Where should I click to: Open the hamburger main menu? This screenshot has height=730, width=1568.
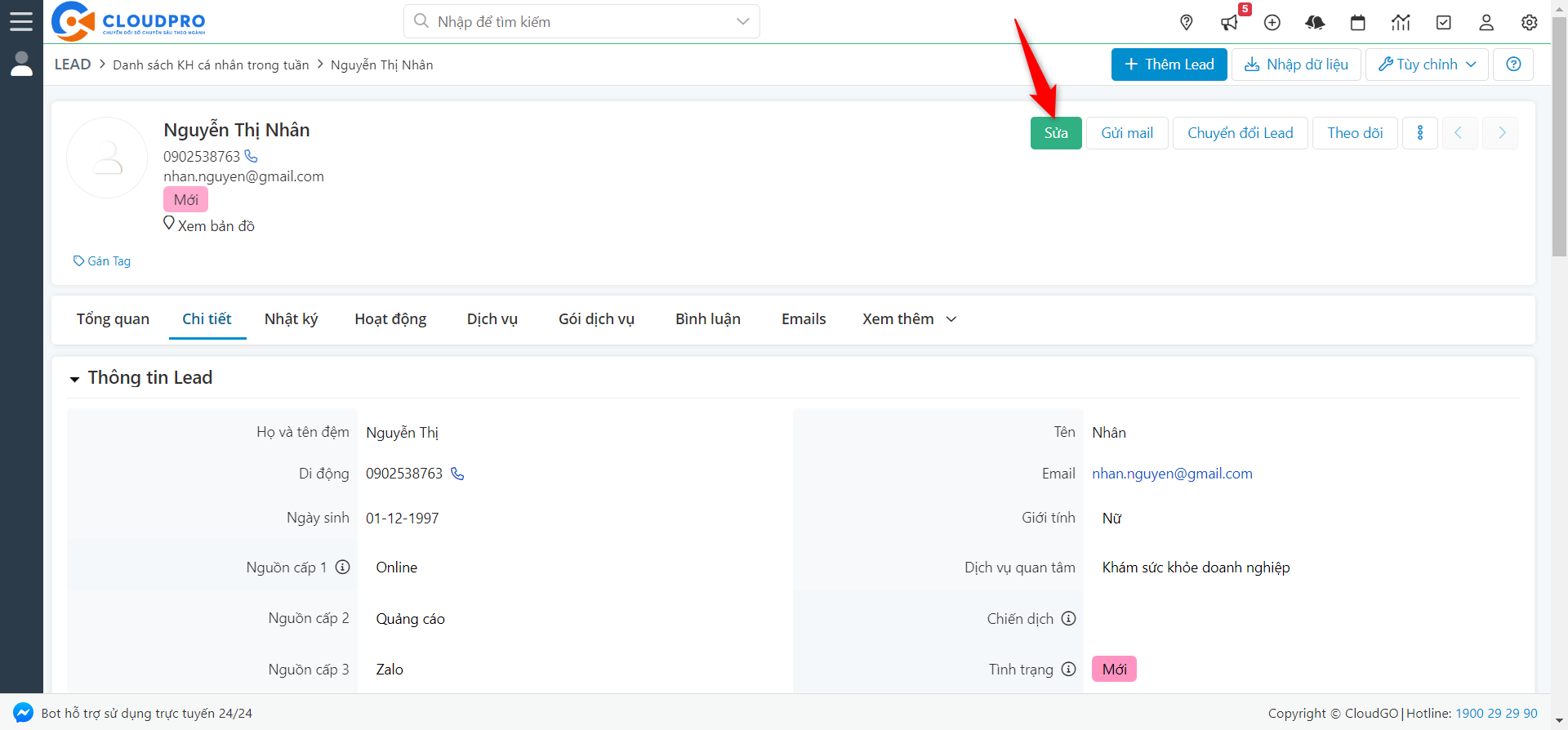[21, 21]
